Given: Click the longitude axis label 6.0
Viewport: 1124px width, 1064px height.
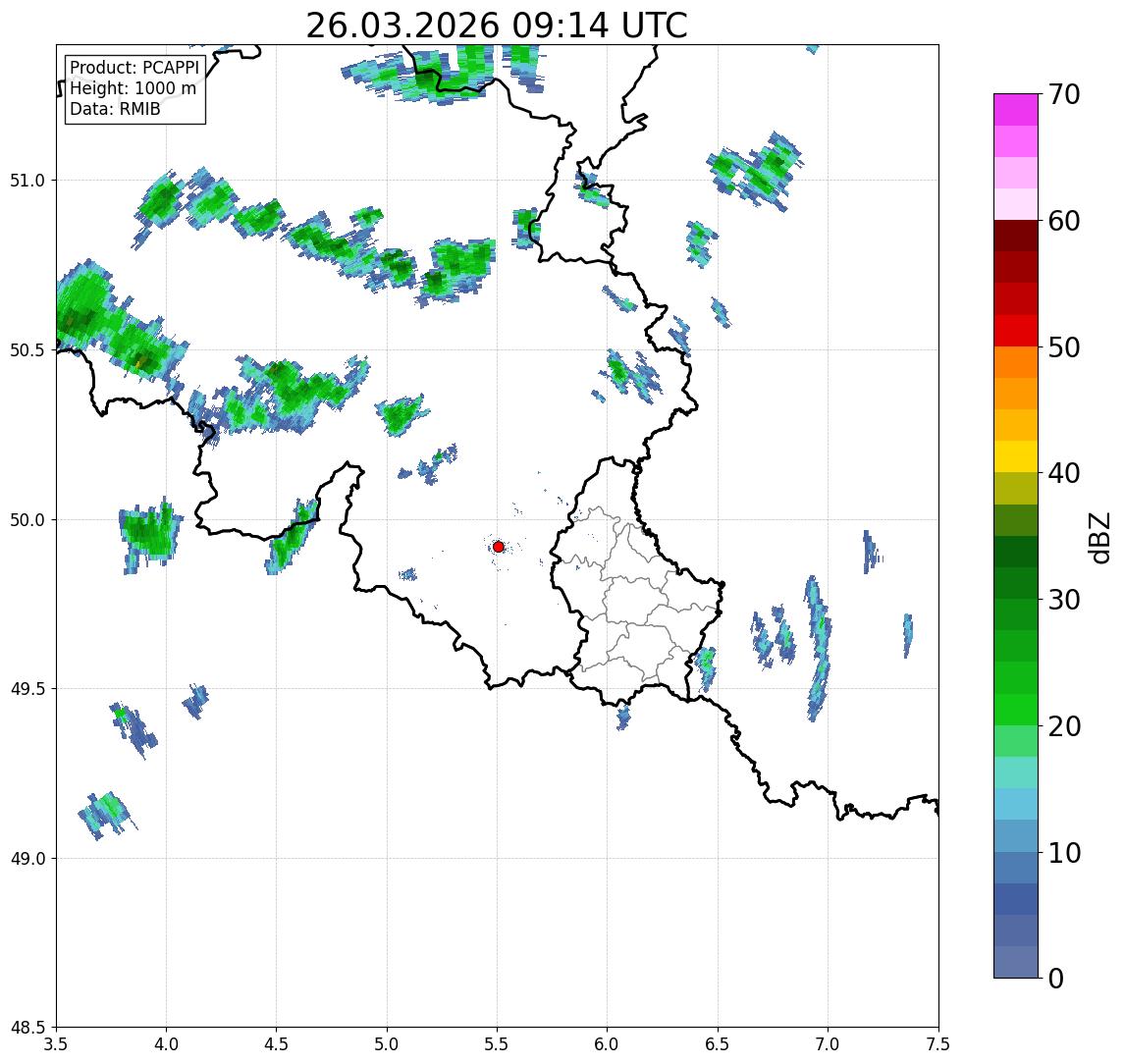Looking at the screenshot, I should tap(608, 1043).
